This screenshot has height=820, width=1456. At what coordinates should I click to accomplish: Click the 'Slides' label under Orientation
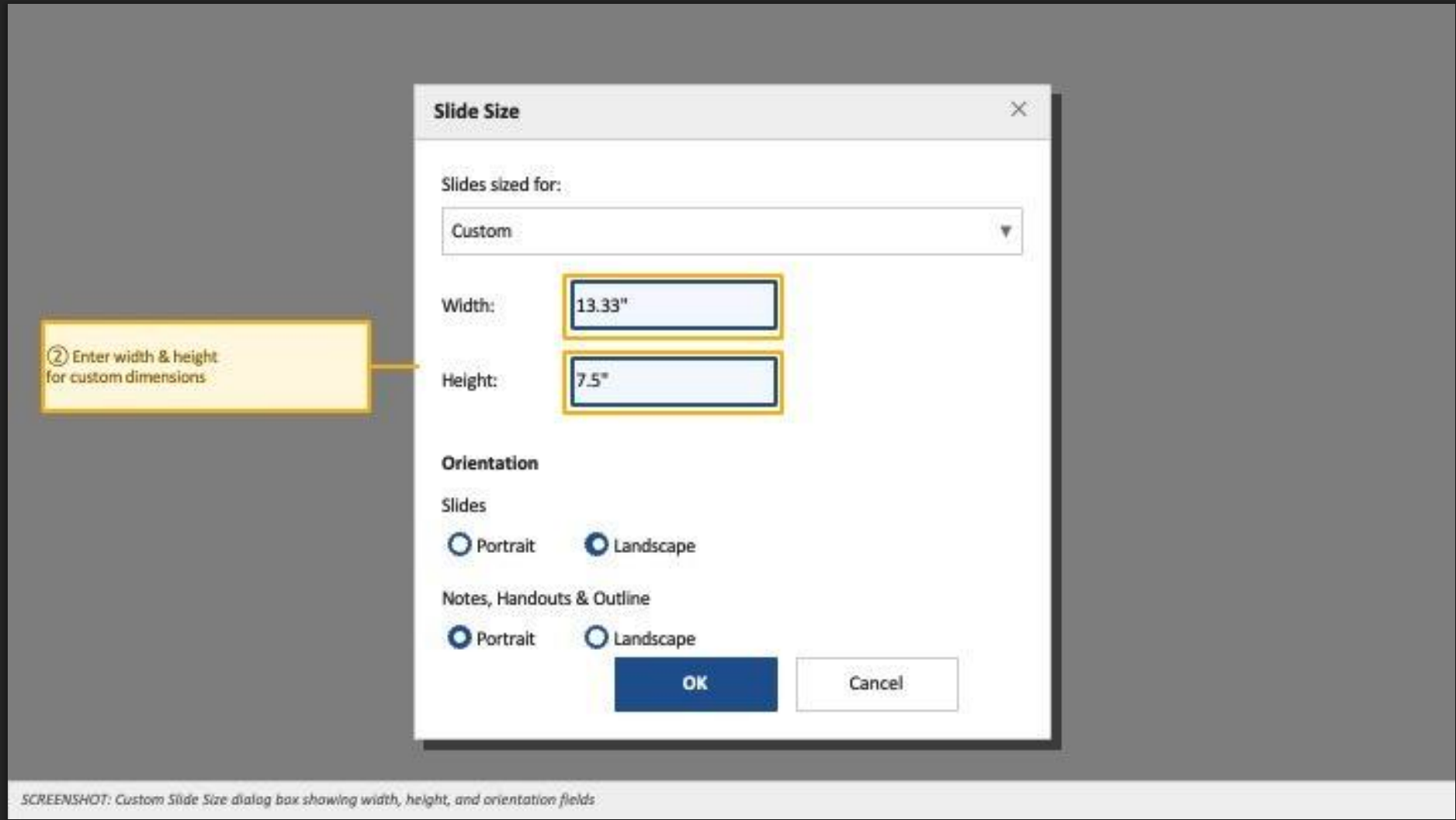pos(463,506)
